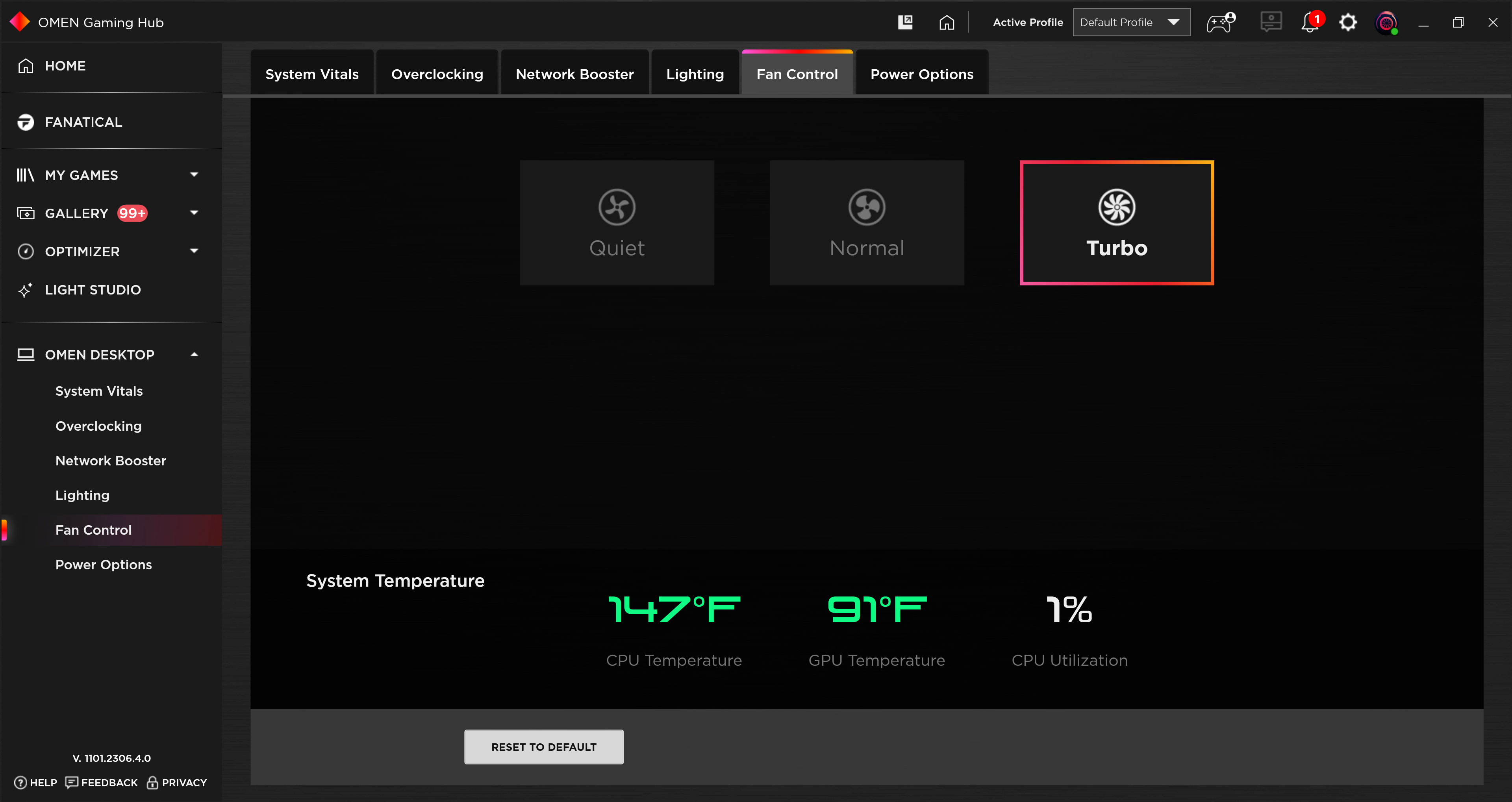This screenshot has width=1512, height=802.
Task: Open Light Studio from the sidebar
Action: (92, 289)
